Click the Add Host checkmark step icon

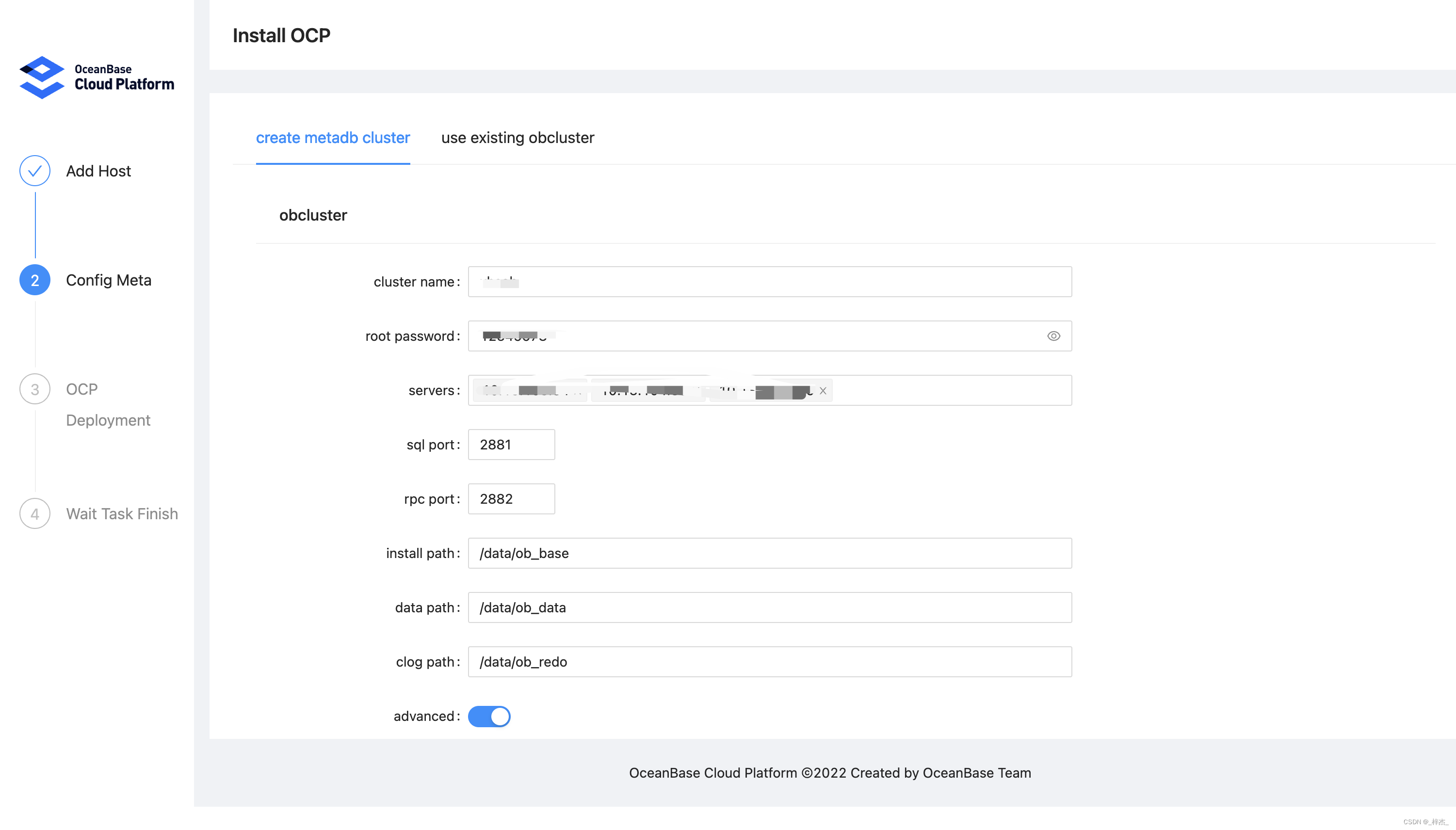(35, 171)
